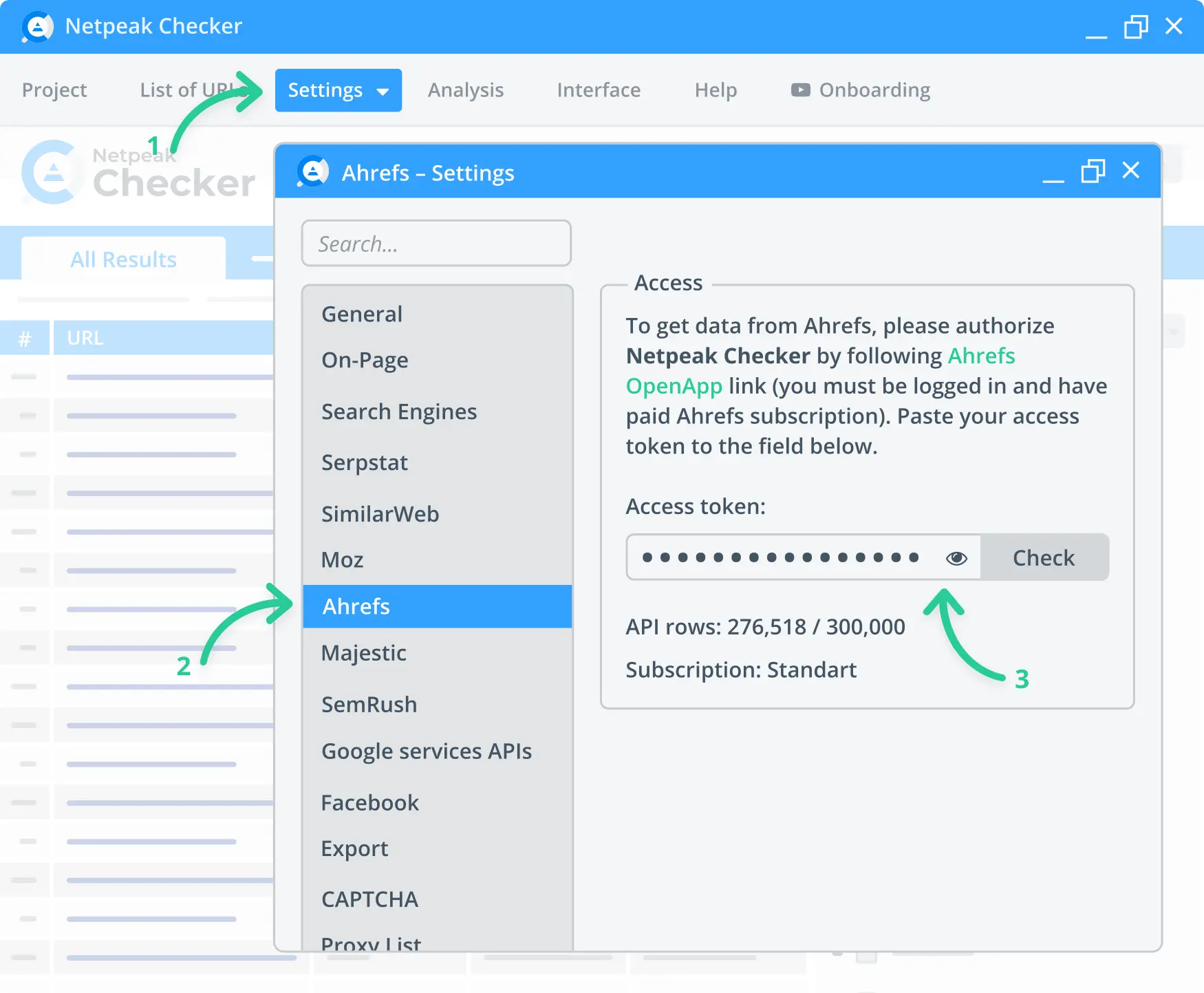Open the URL column dropdown on the right
The width and height of the screenshot is (1204, 993).
click(1174, 332)
